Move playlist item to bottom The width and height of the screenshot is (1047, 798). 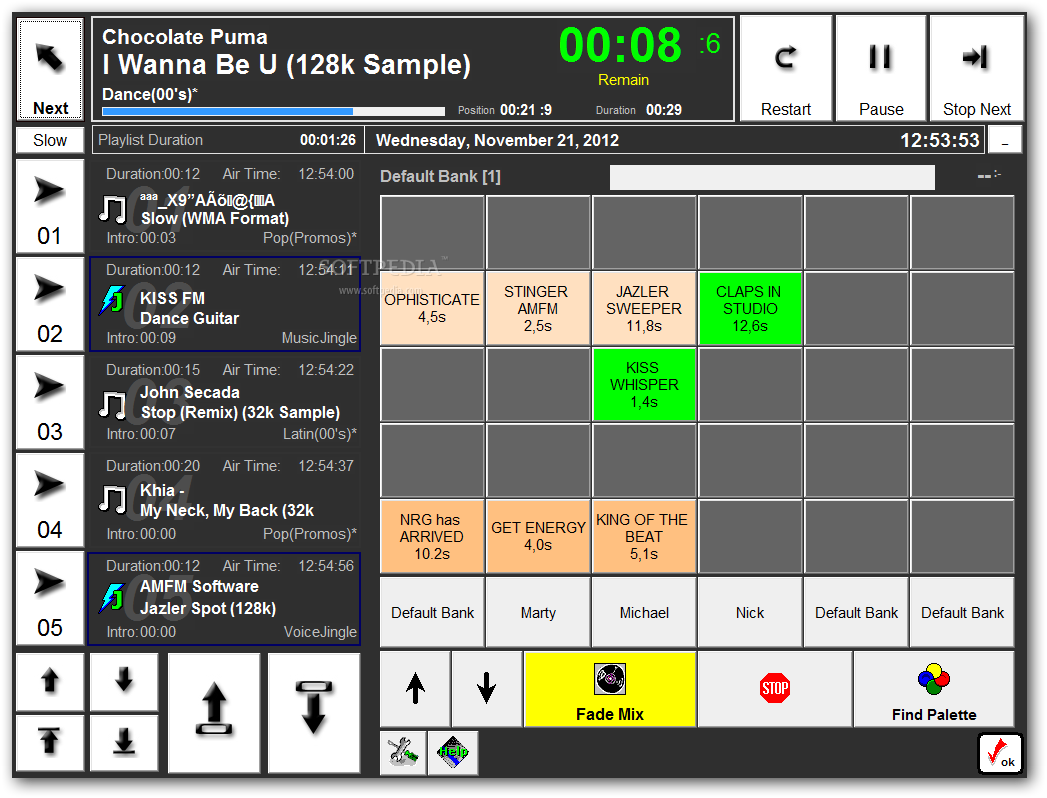(x=124, y=743)
